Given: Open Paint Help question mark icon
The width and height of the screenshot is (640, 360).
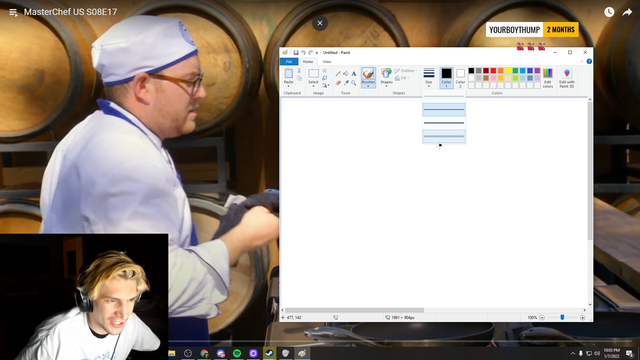Looking at the screenshot, I should click(589, 61).
